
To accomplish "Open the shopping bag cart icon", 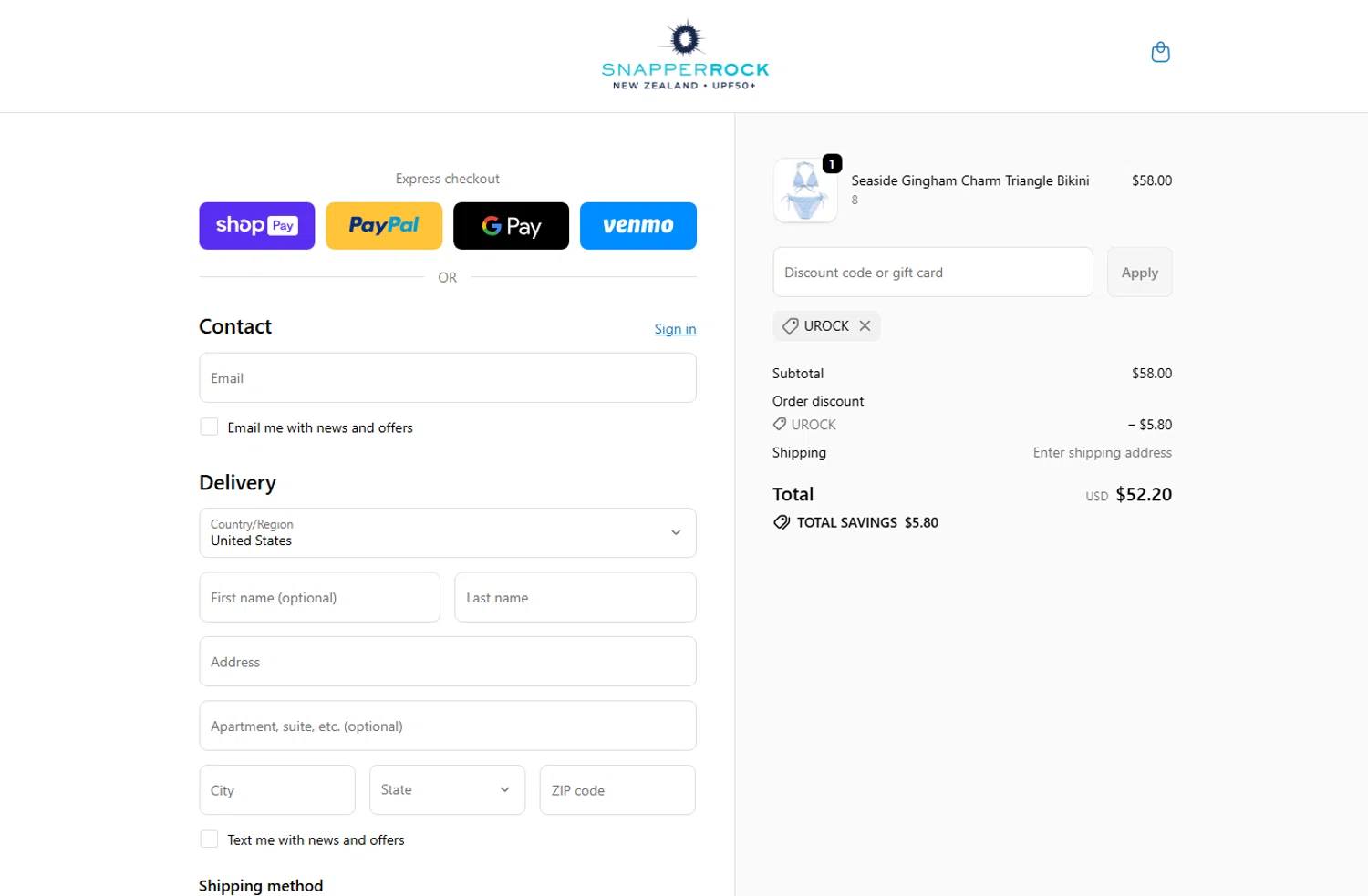I will 1160,52.
